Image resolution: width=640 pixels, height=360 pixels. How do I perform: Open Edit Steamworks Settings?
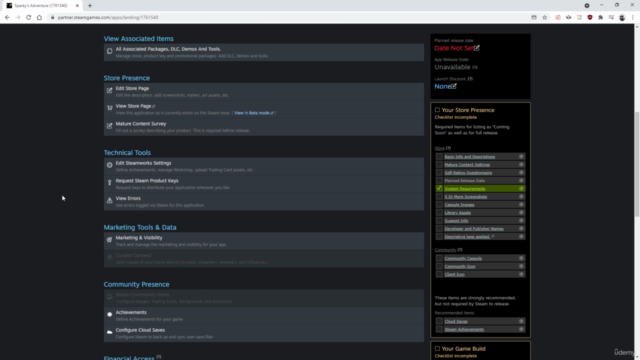[x=143, y=163]
